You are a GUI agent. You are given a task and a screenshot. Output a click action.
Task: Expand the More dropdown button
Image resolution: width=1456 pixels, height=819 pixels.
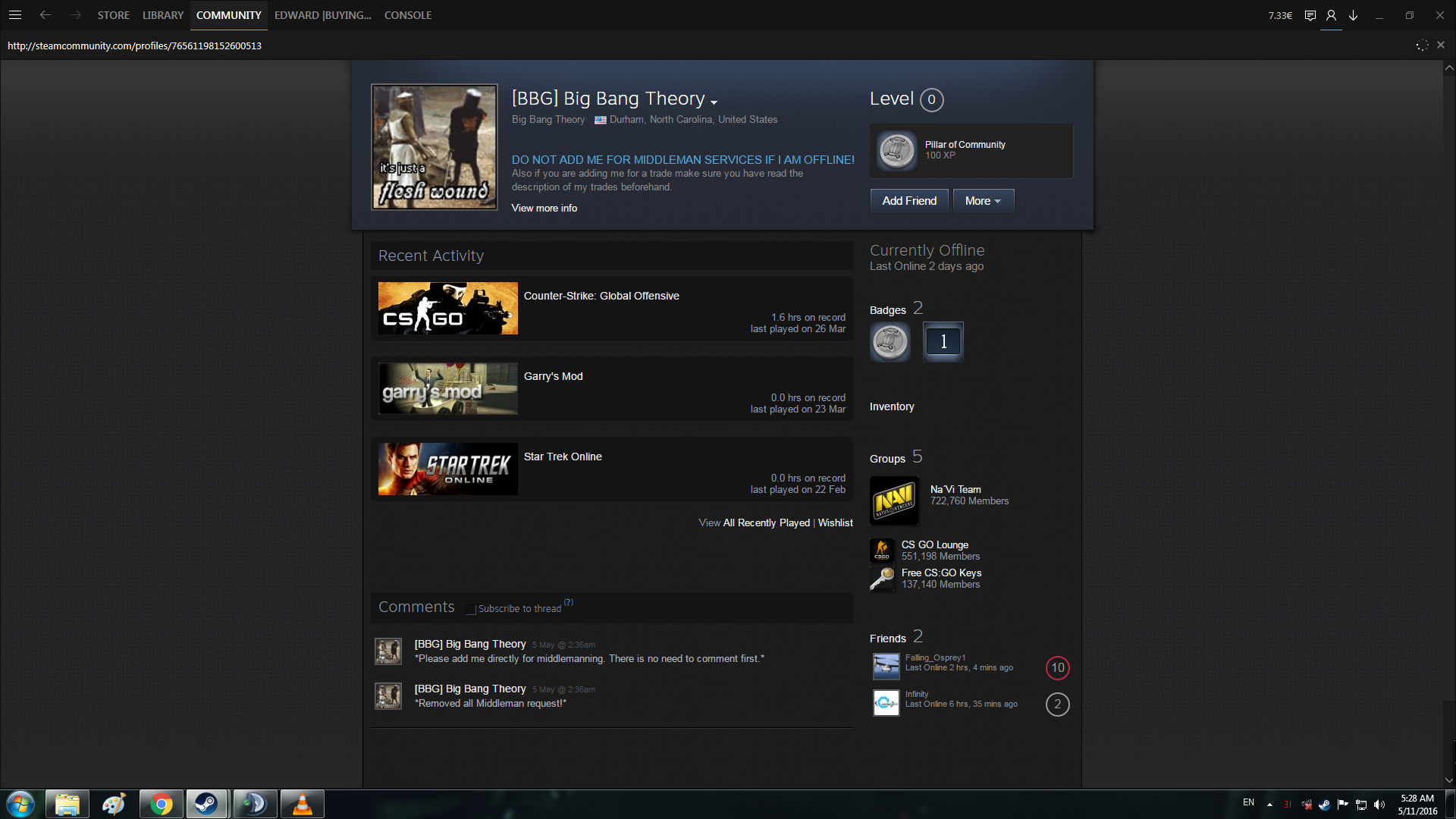click(983, 201)
